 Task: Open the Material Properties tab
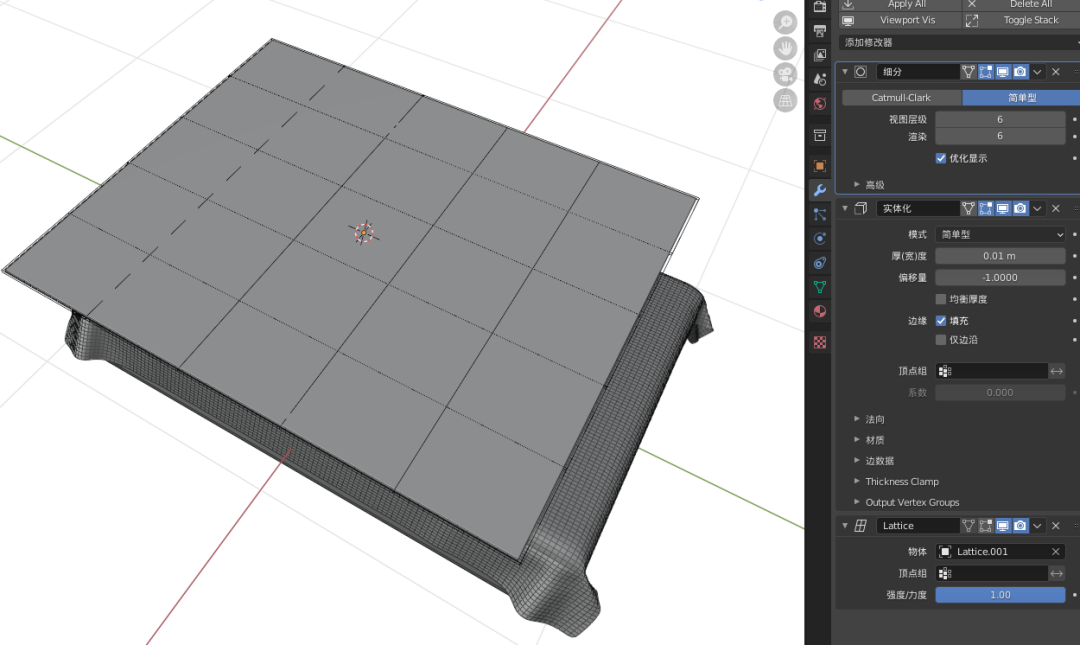pyautogui.click(x=819, y=312)
